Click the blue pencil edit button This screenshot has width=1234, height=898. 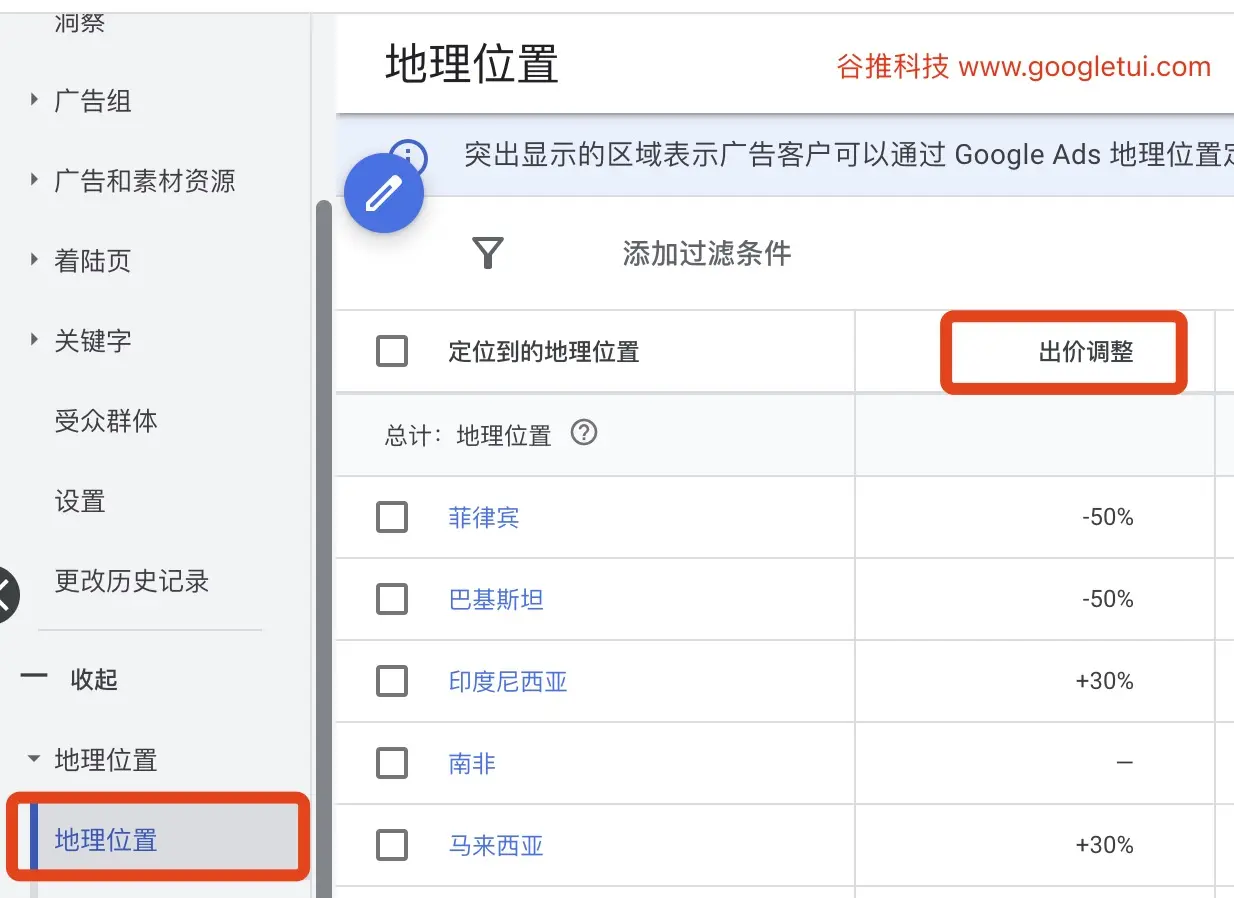pyautogui.click(x=384, y=194)
